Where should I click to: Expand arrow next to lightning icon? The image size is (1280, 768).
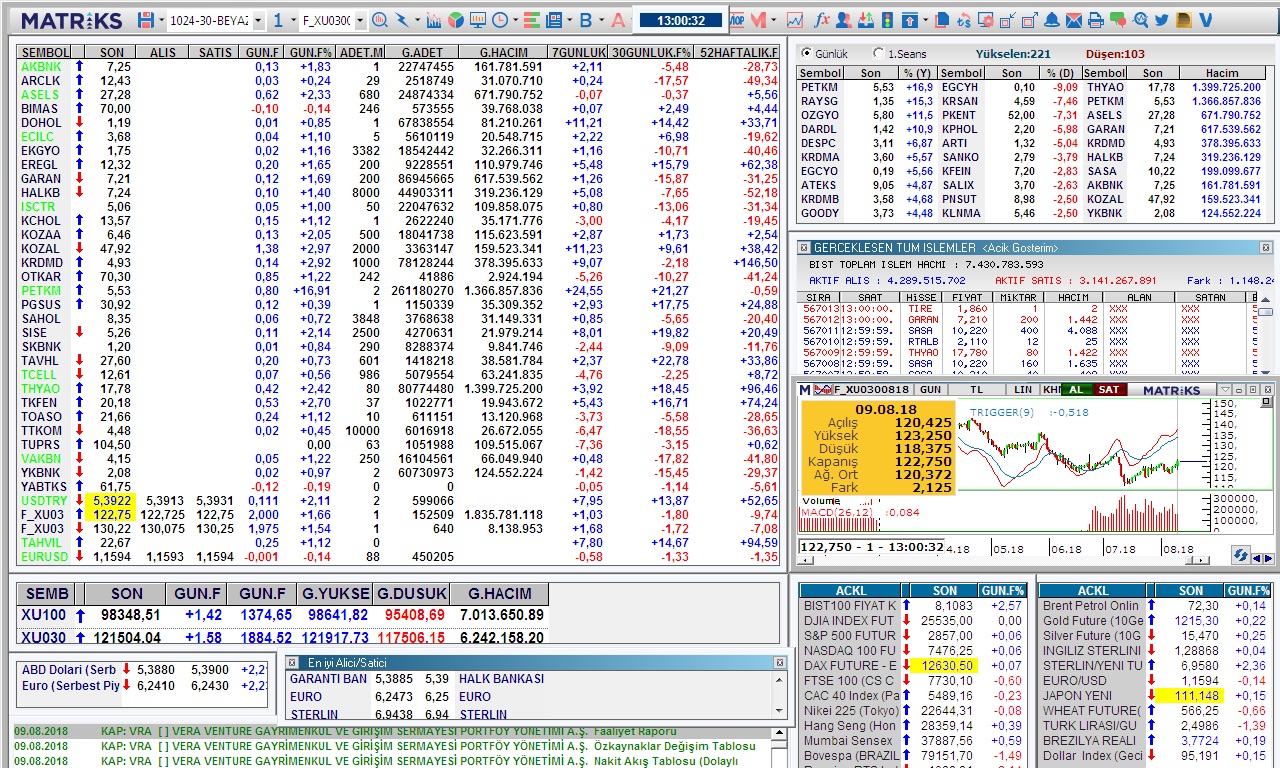pyautogui.click(x=417, y=20)
